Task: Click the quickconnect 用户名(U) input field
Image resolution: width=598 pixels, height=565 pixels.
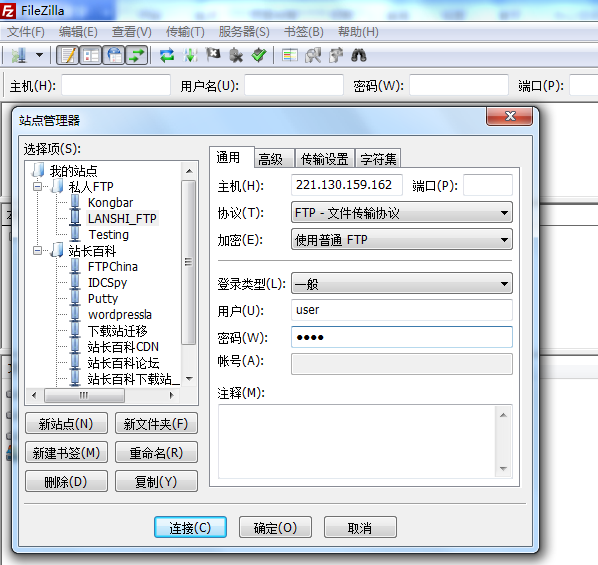Action: pos(294,85)
